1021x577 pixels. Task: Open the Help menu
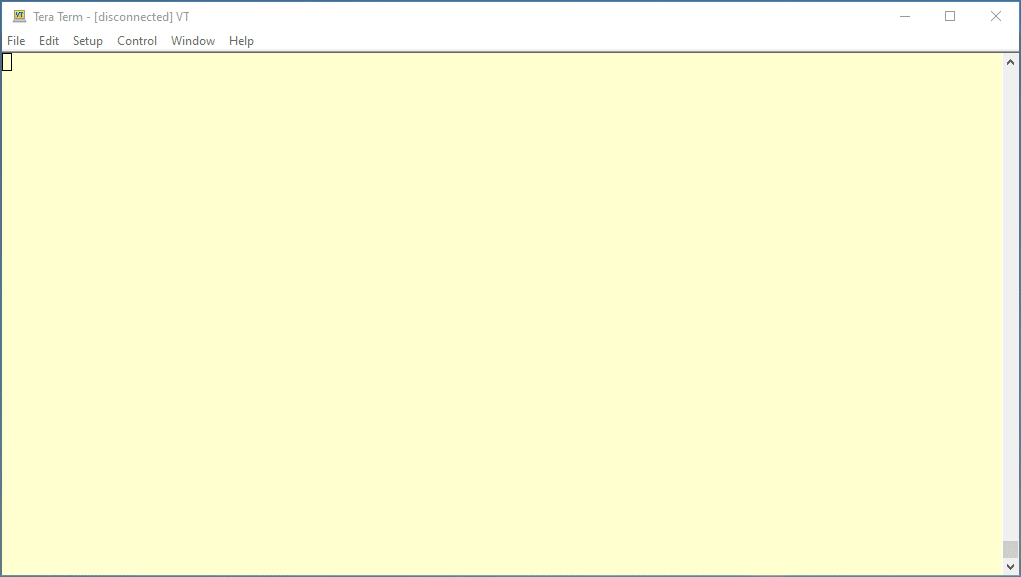tap(241, 41)
